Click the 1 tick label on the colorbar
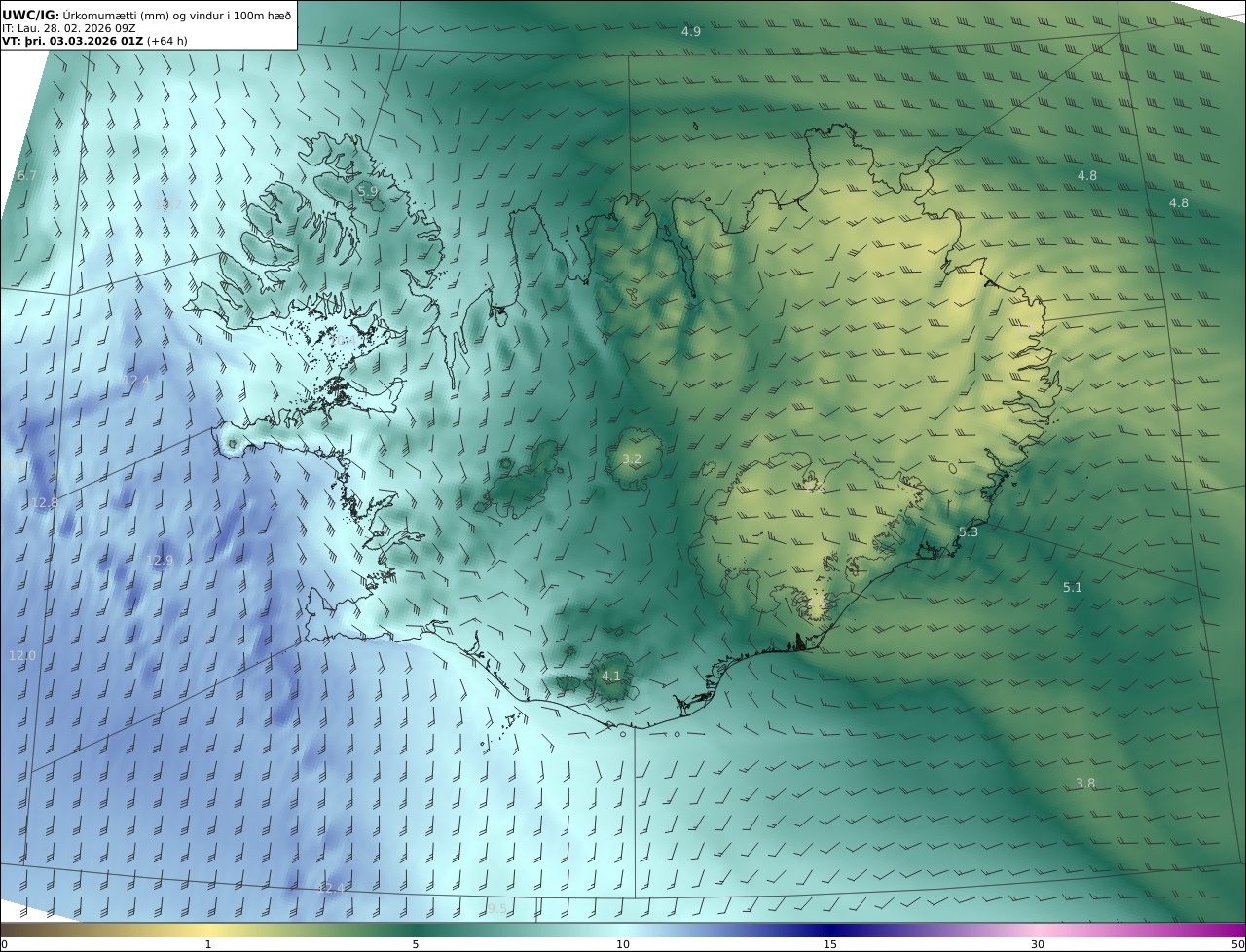1246x952 pixels. coord(208,944)
